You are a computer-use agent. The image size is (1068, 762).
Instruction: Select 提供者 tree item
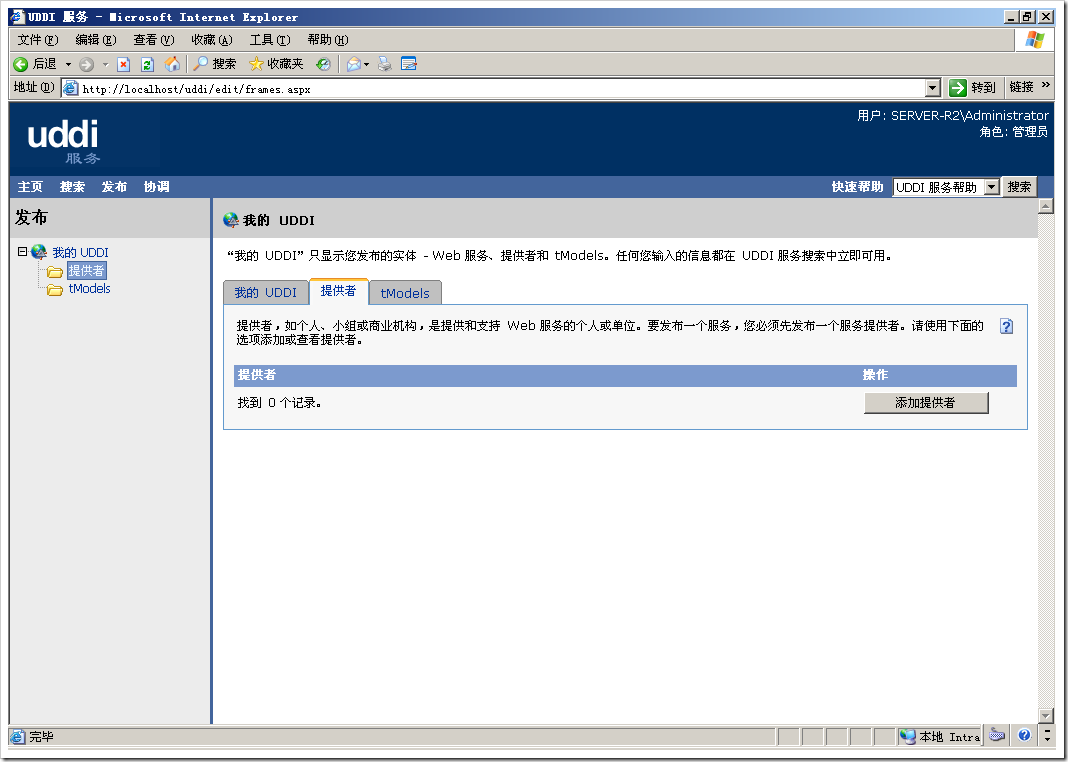coord(87,271)
